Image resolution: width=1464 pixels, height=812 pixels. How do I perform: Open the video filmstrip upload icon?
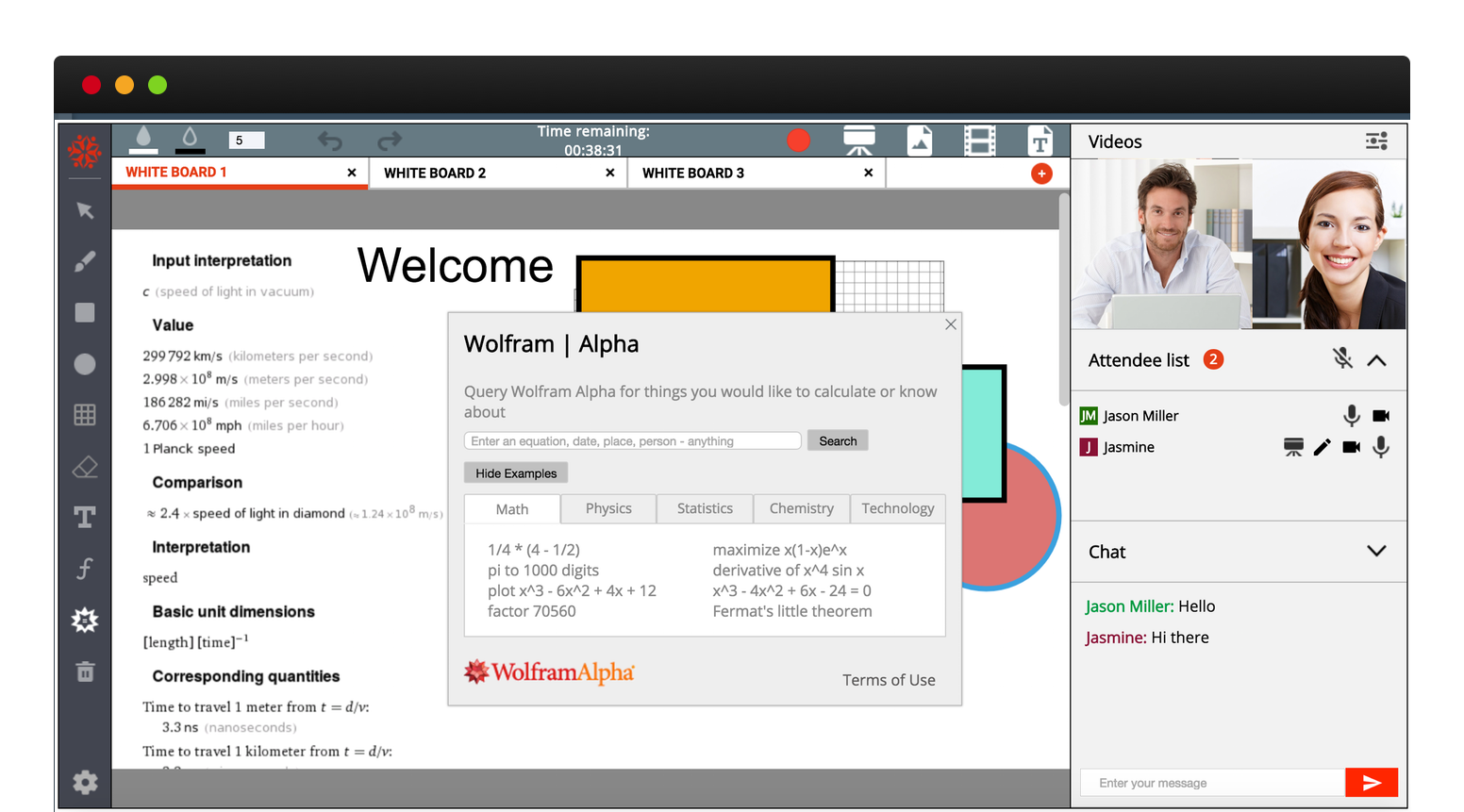pos(979,141)
